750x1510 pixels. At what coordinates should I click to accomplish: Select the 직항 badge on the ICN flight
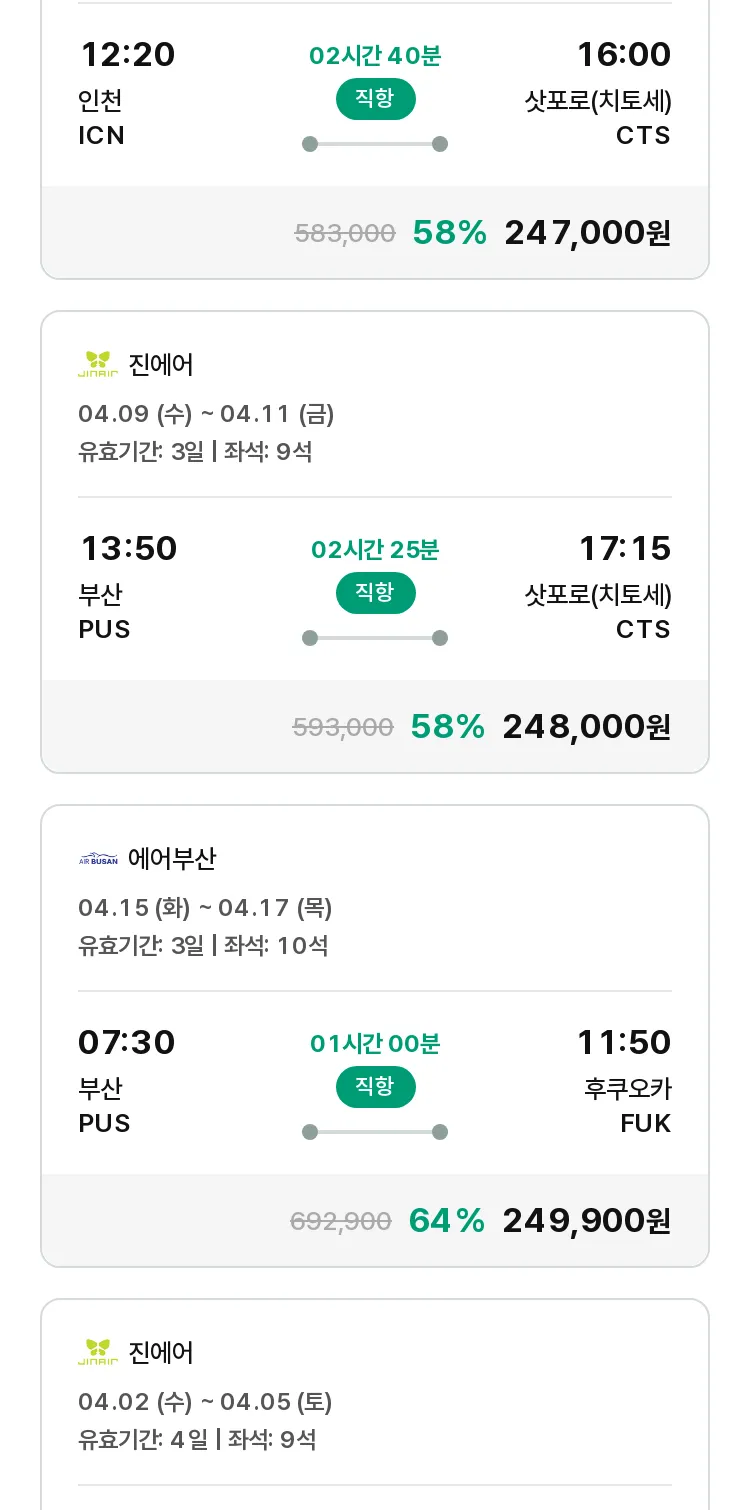(375, 99)
